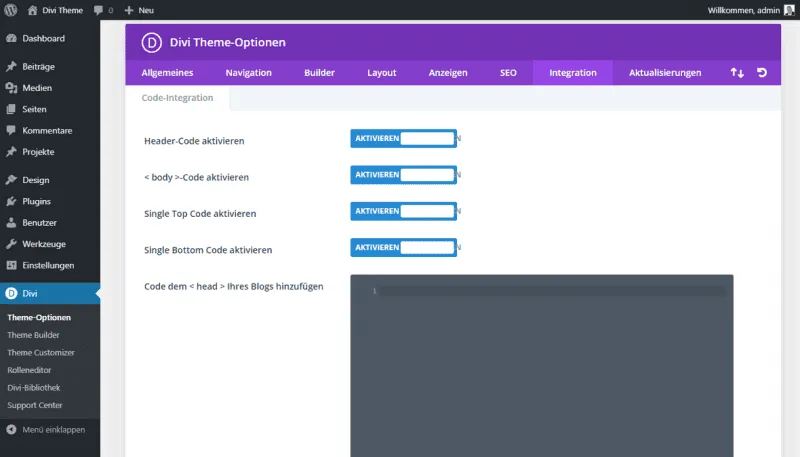Switch to the SEO tab

(x=508, y=72)
